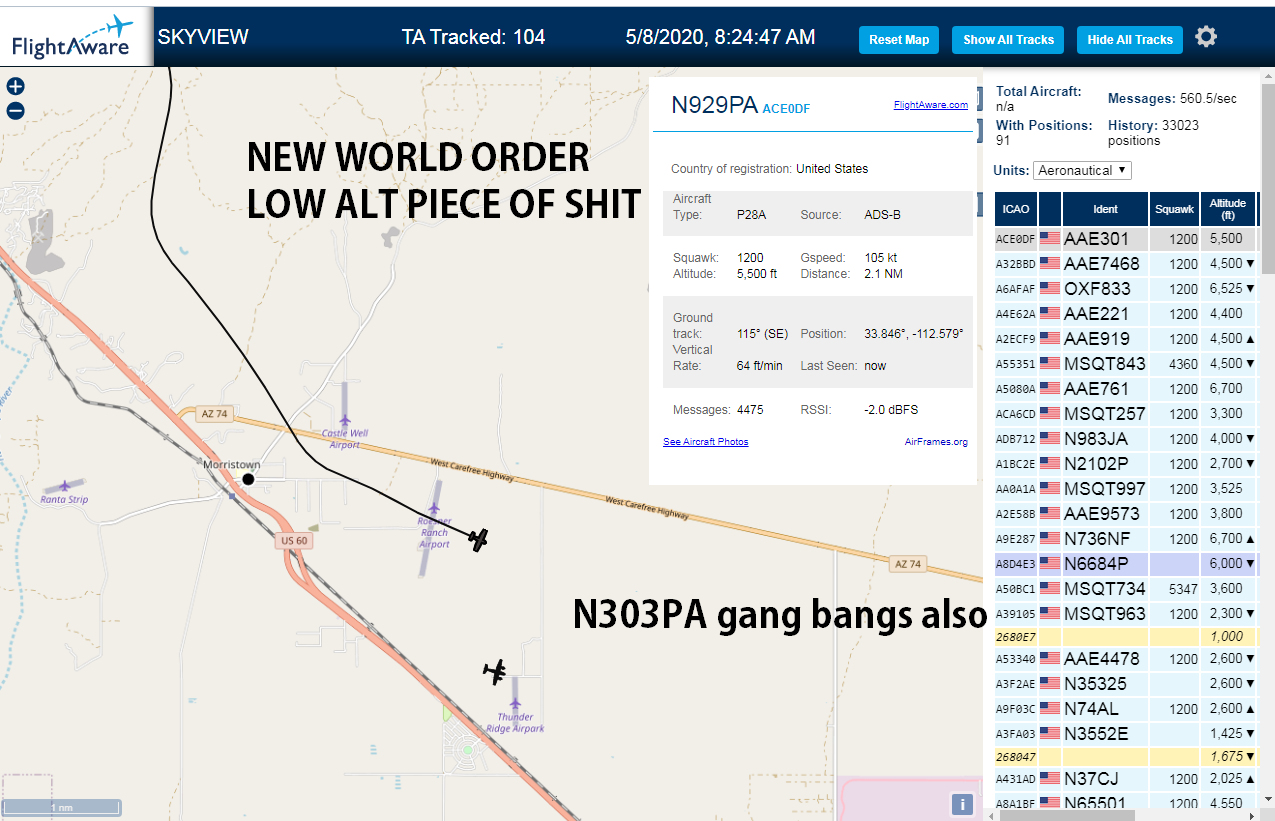Open the FlightAware.com link in the aircraft panel
1275x821 pixels.
930,105
